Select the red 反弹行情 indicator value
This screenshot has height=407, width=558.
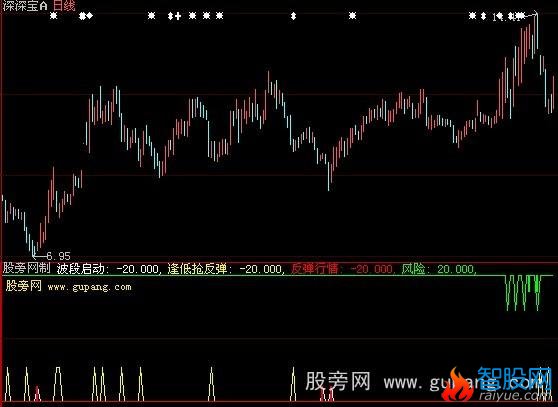tap(342, 269)
